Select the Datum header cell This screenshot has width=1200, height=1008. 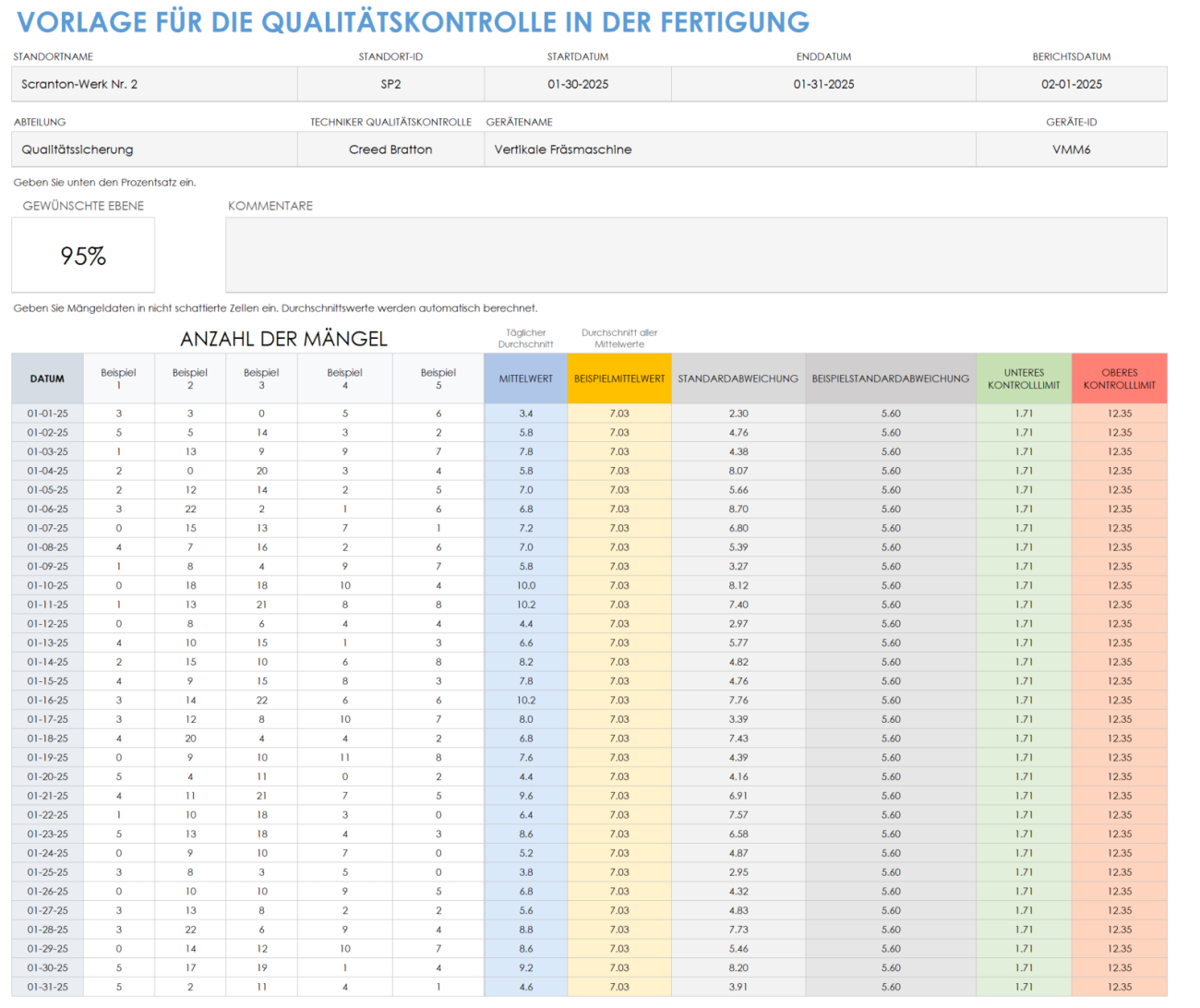click(47, 378)
